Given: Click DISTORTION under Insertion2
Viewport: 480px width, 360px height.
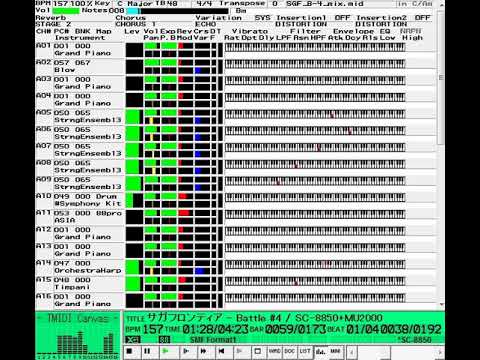Looking at the screenshot, I should click(381, 24).
